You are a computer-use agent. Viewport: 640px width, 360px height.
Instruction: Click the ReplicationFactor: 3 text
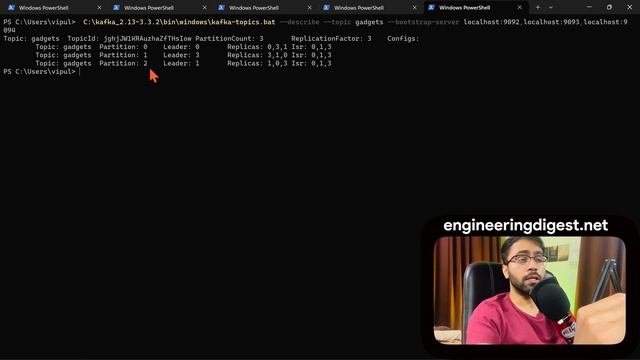[x=331, y=39]
